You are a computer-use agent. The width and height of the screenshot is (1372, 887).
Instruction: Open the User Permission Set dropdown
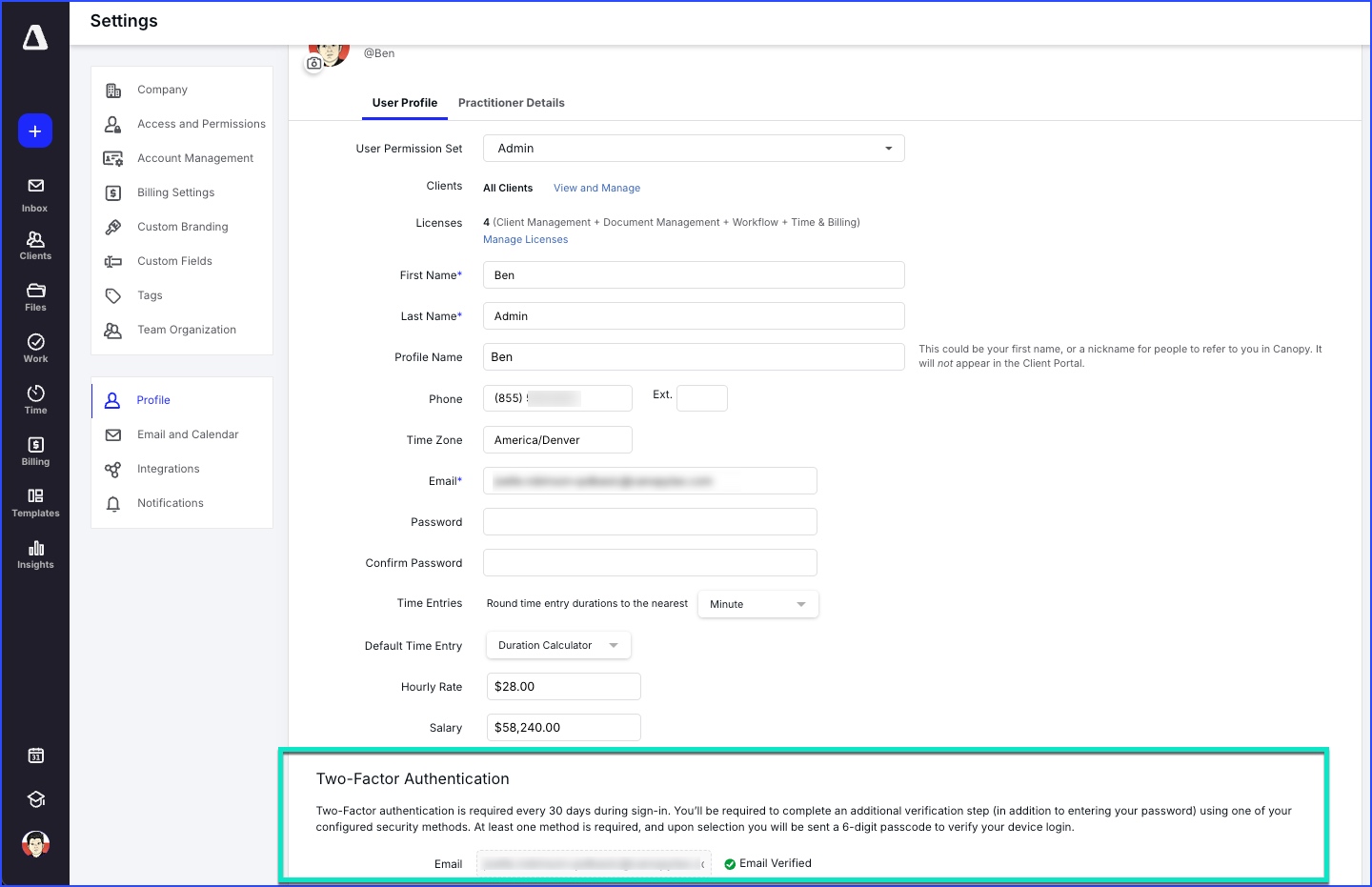[694, 149]
